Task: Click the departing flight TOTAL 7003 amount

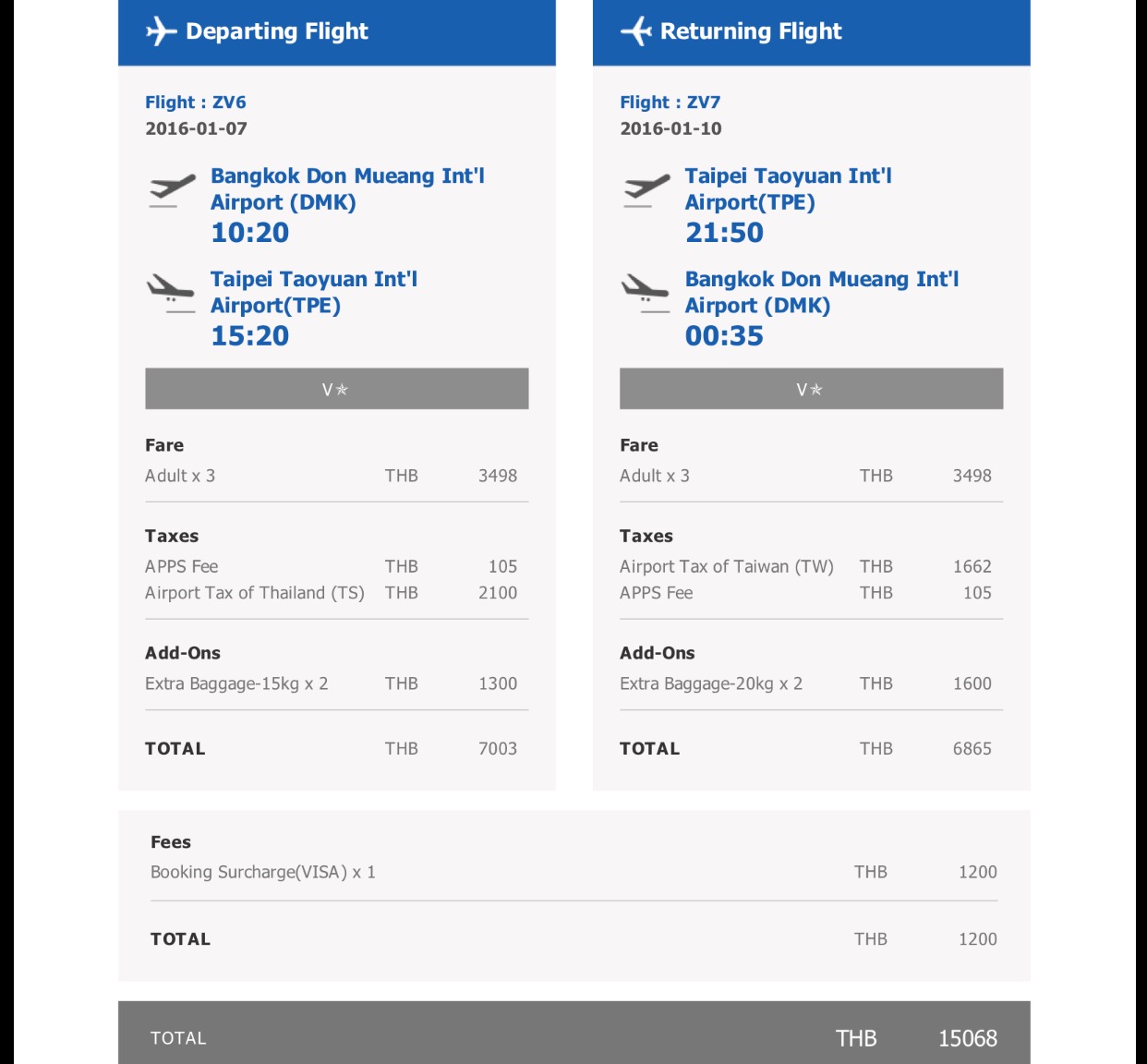Action: (x=498, y=749)
